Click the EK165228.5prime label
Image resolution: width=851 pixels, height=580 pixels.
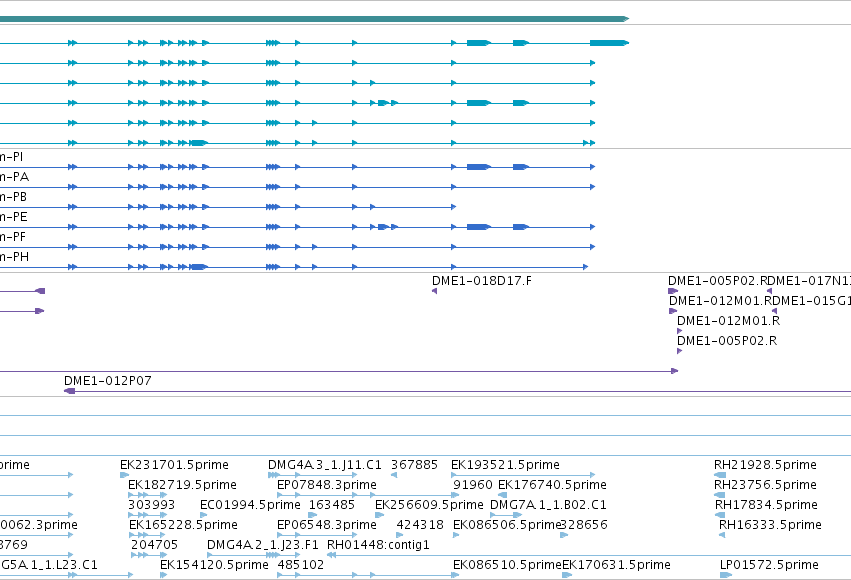pyautogui.click(x=183, y=525)
